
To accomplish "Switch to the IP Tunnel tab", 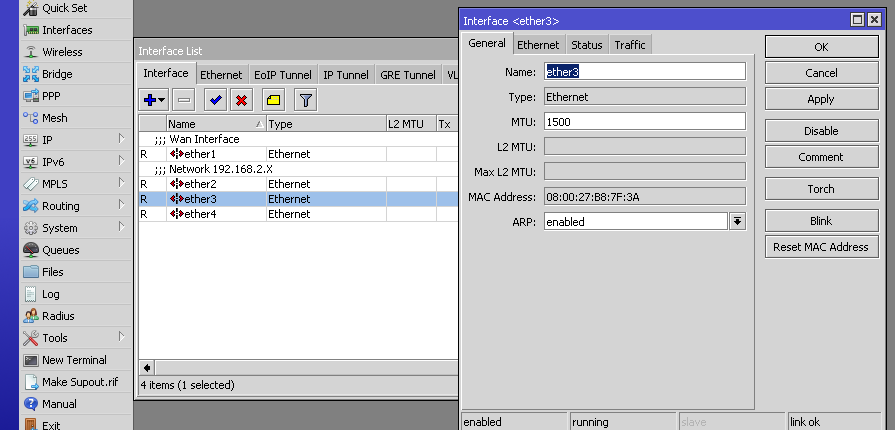I will (345, 75).
